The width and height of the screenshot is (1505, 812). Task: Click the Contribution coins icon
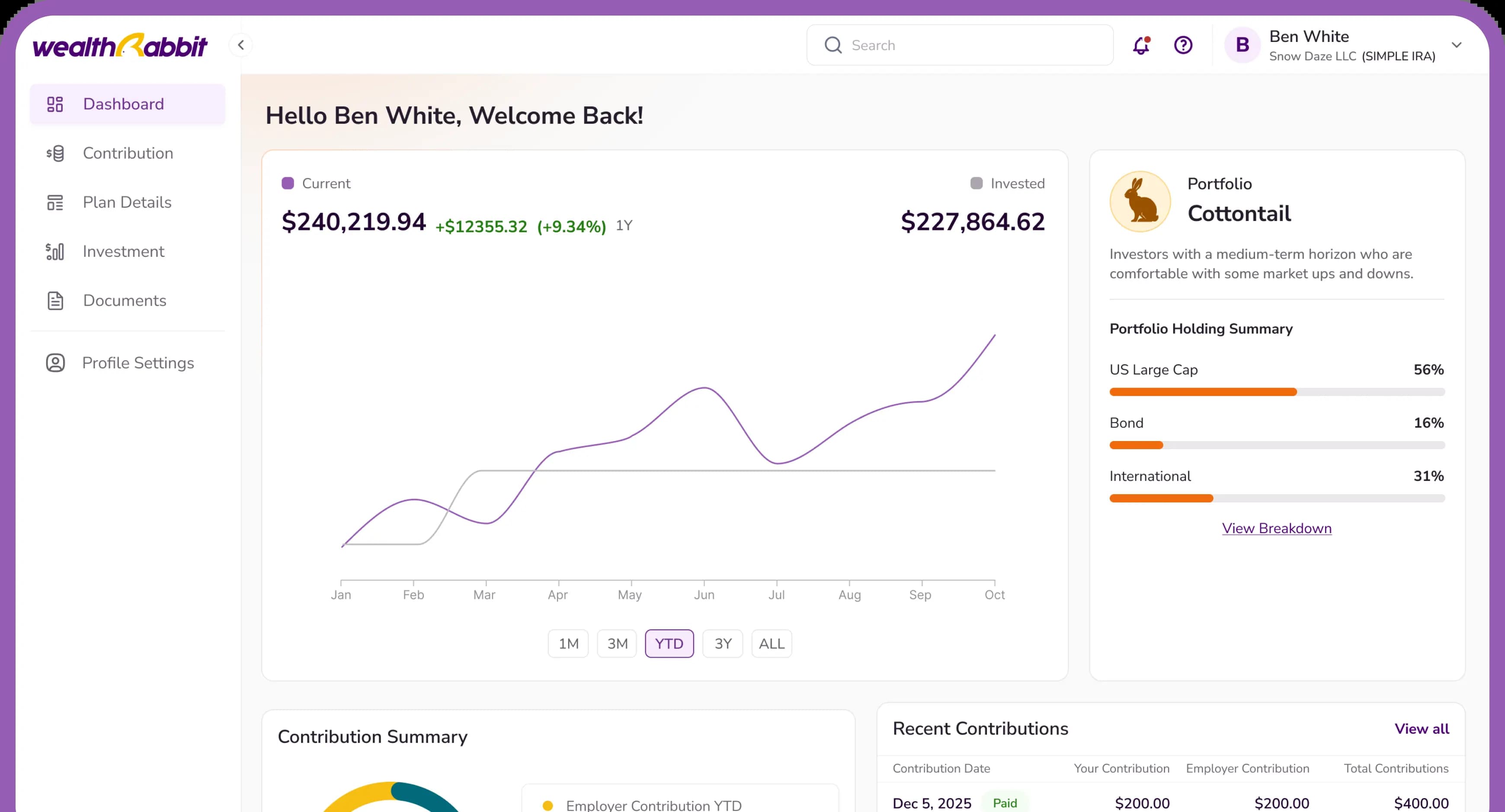click(x=55, y=153)
